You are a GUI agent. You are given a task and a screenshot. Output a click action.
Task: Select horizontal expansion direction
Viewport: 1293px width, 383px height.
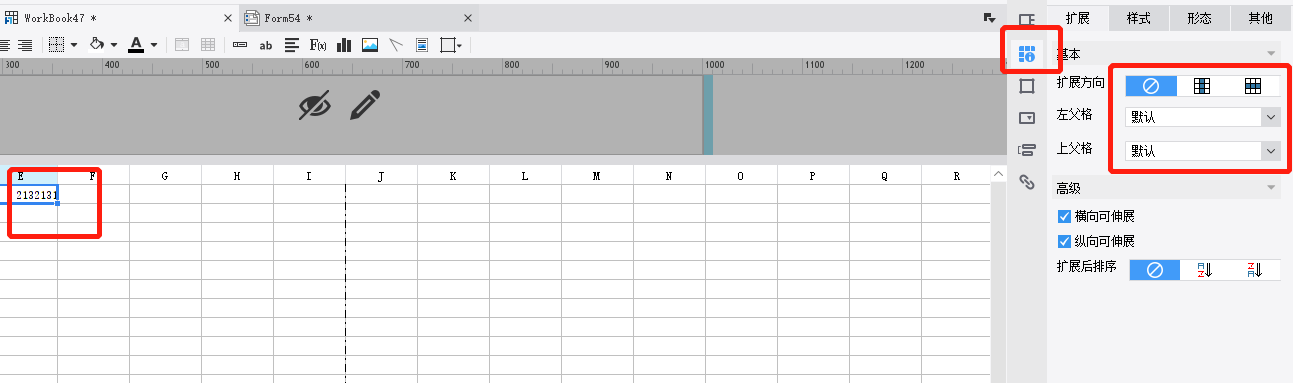[1253, 86]
